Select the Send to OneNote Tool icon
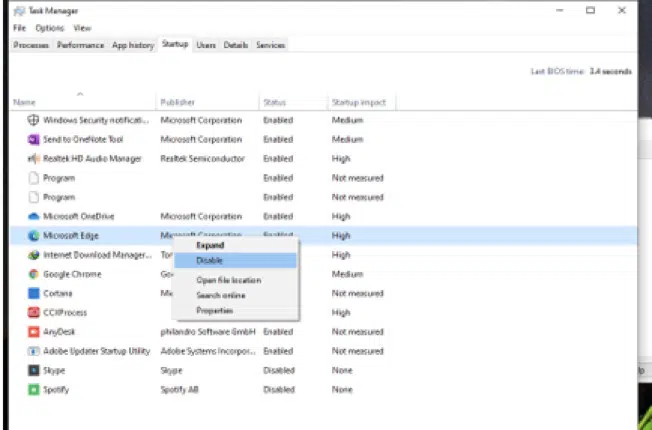 [x=33, y=139]
